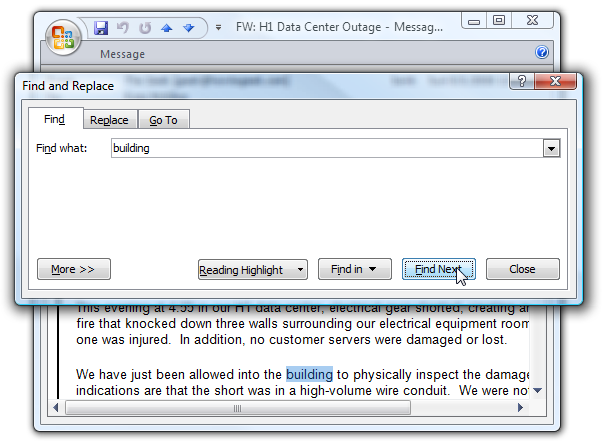Switch to the Replace tab
The width and height of the screenshot is (602, 445).
pos(109,120)
